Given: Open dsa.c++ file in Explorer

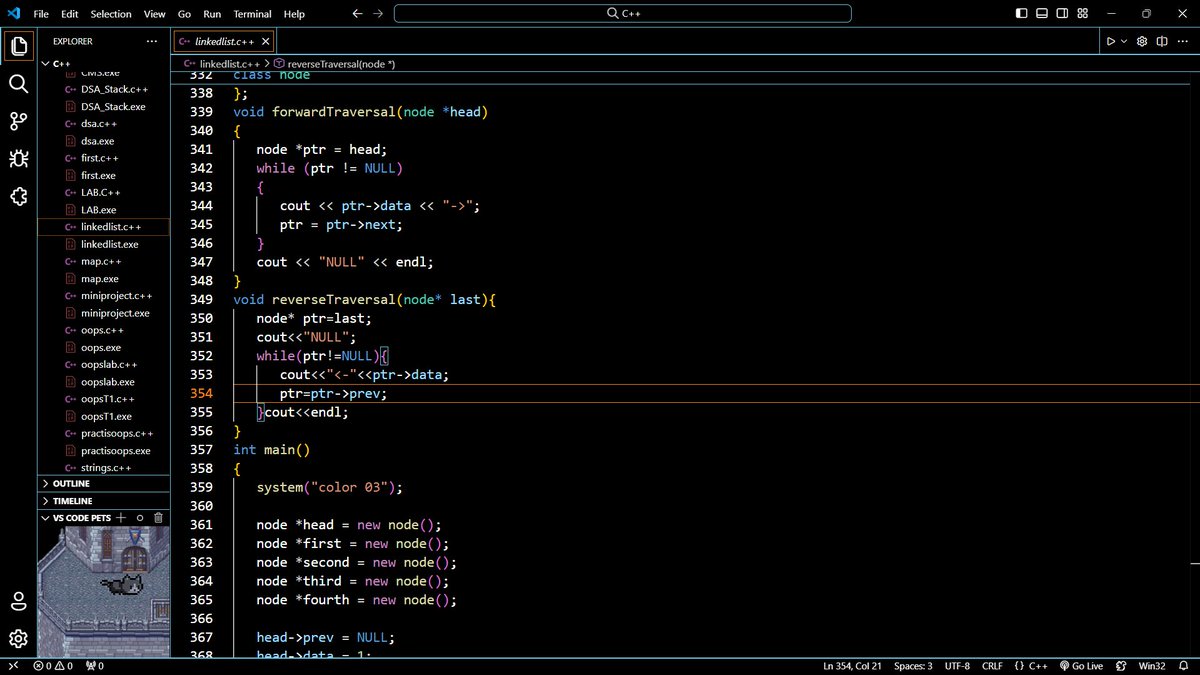Looking at the screenshot, I should coord(104,124).
